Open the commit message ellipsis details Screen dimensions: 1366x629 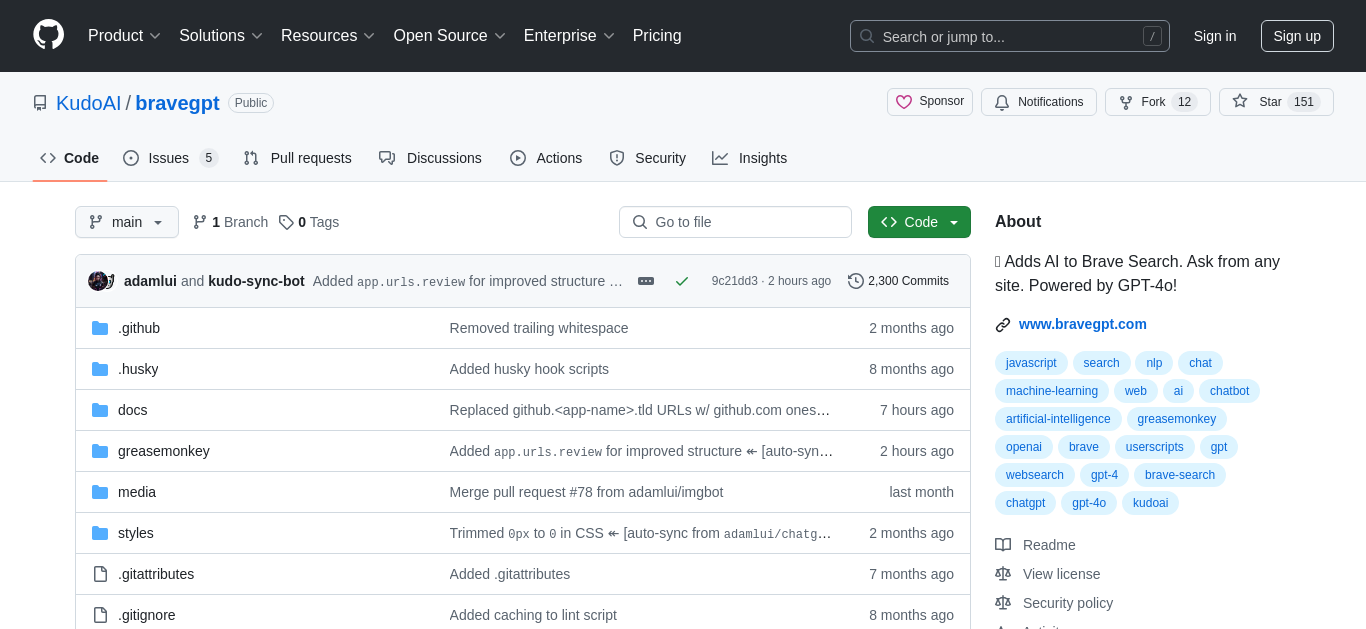point(646,281)
